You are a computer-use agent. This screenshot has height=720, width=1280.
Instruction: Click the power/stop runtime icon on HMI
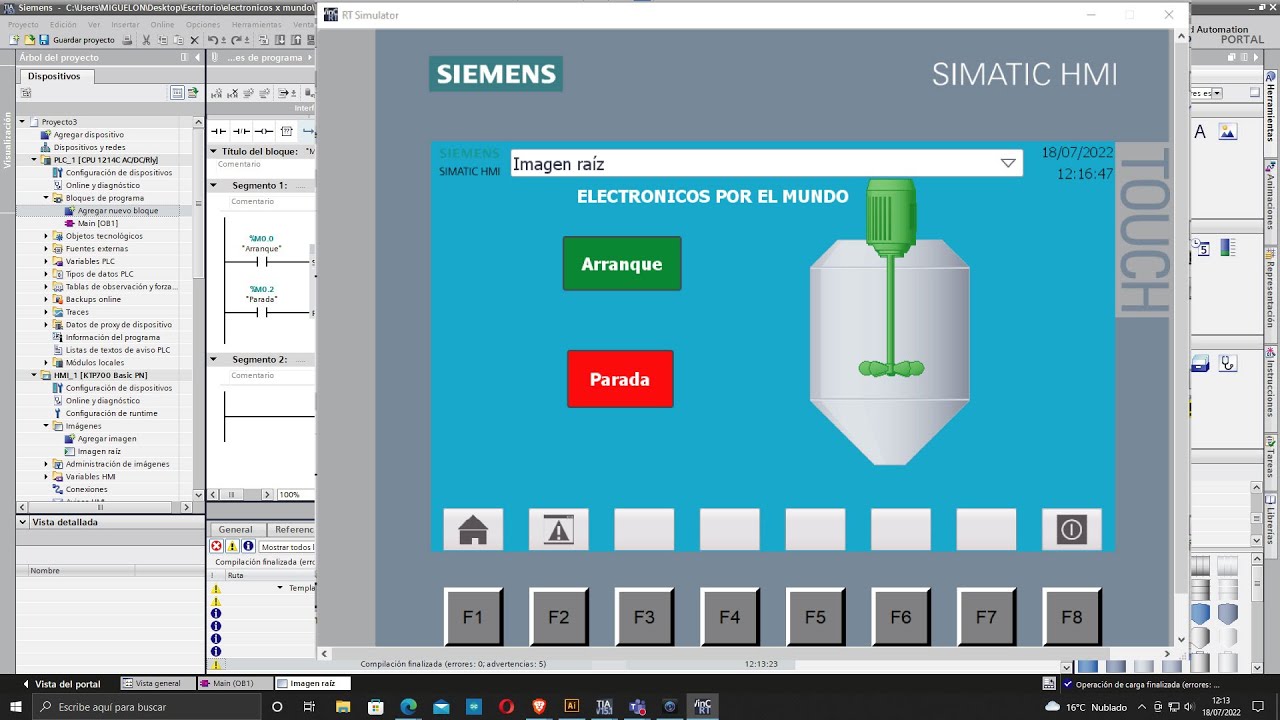tap(1071, 530)
